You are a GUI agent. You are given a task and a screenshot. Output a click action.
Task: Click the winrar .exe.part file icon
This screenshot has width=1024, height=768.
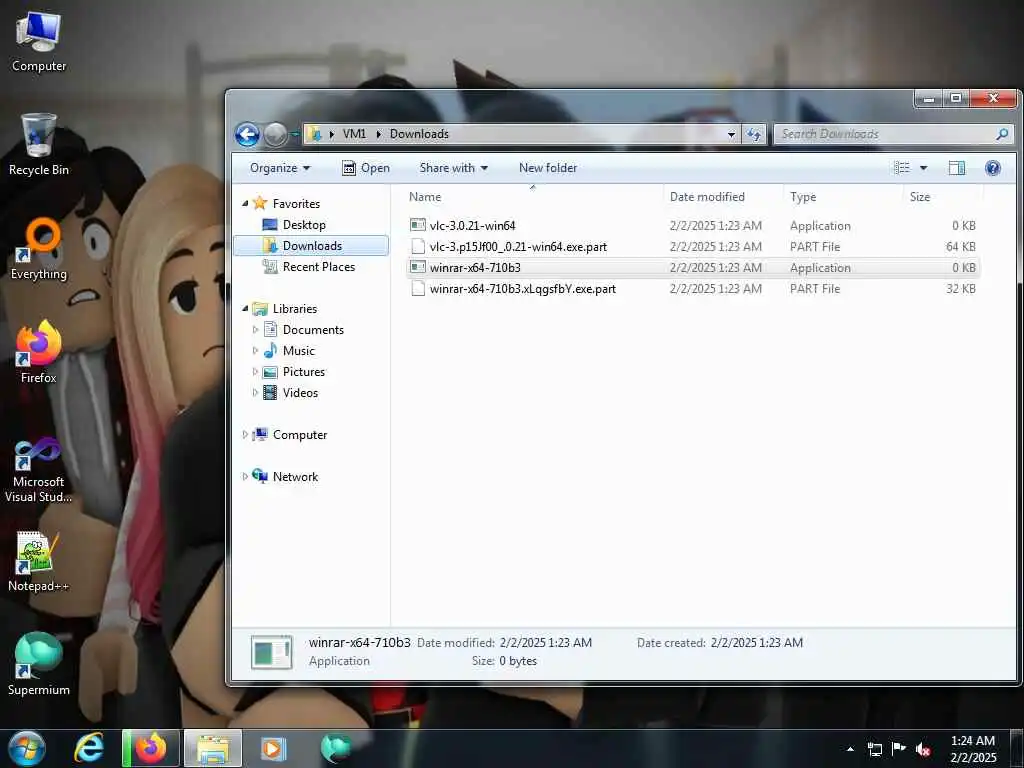pyautogui.click(x=418, y=288)
